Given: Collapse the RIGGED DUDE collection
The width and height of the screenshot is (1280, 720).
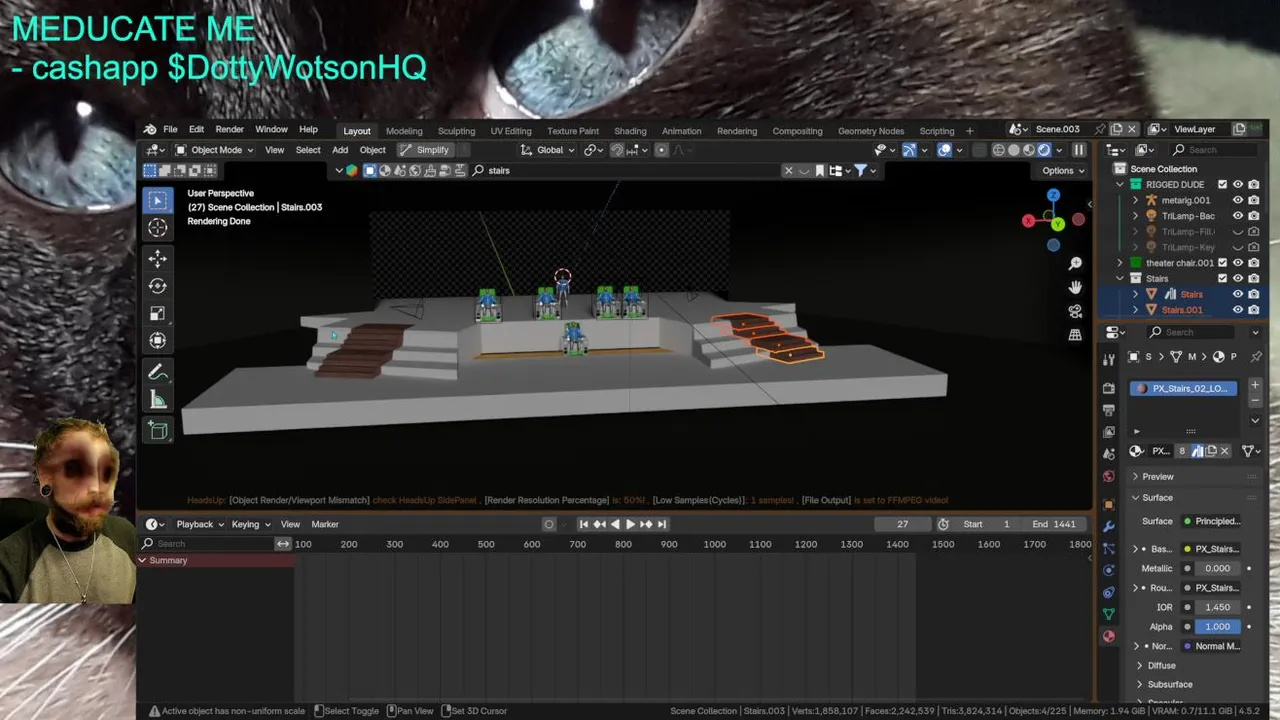Looking at the screenshot, I should (1120, 185).
